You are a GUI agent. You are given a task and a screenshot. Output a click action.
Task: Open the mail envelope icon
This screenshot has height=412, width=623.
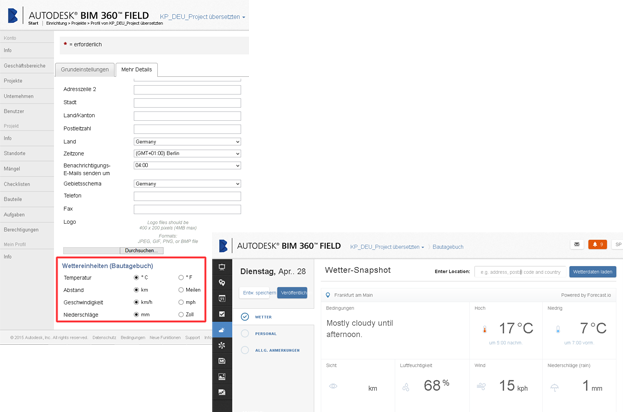tap(577, 244)
